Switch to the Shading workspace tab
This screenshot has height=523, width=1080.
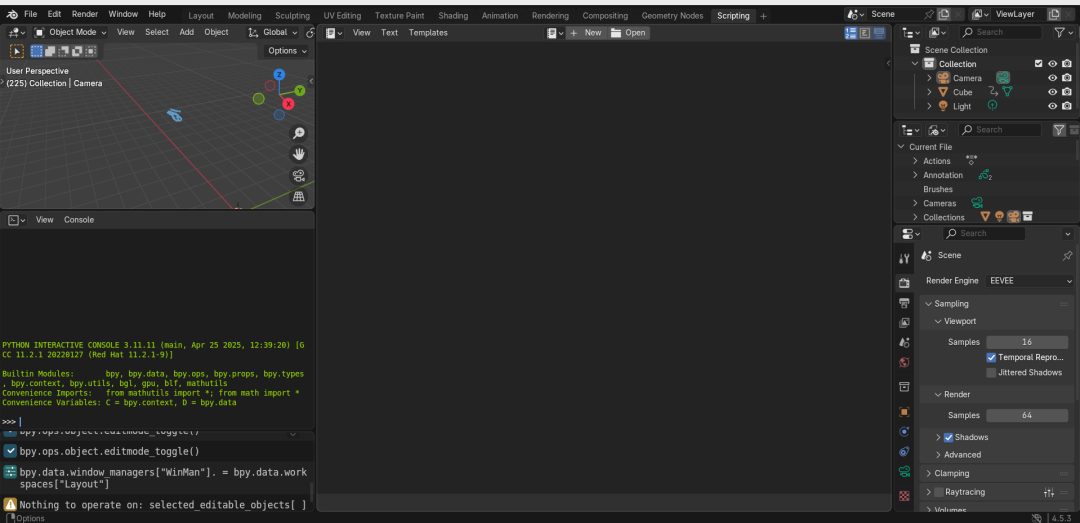tap(453, 15)
